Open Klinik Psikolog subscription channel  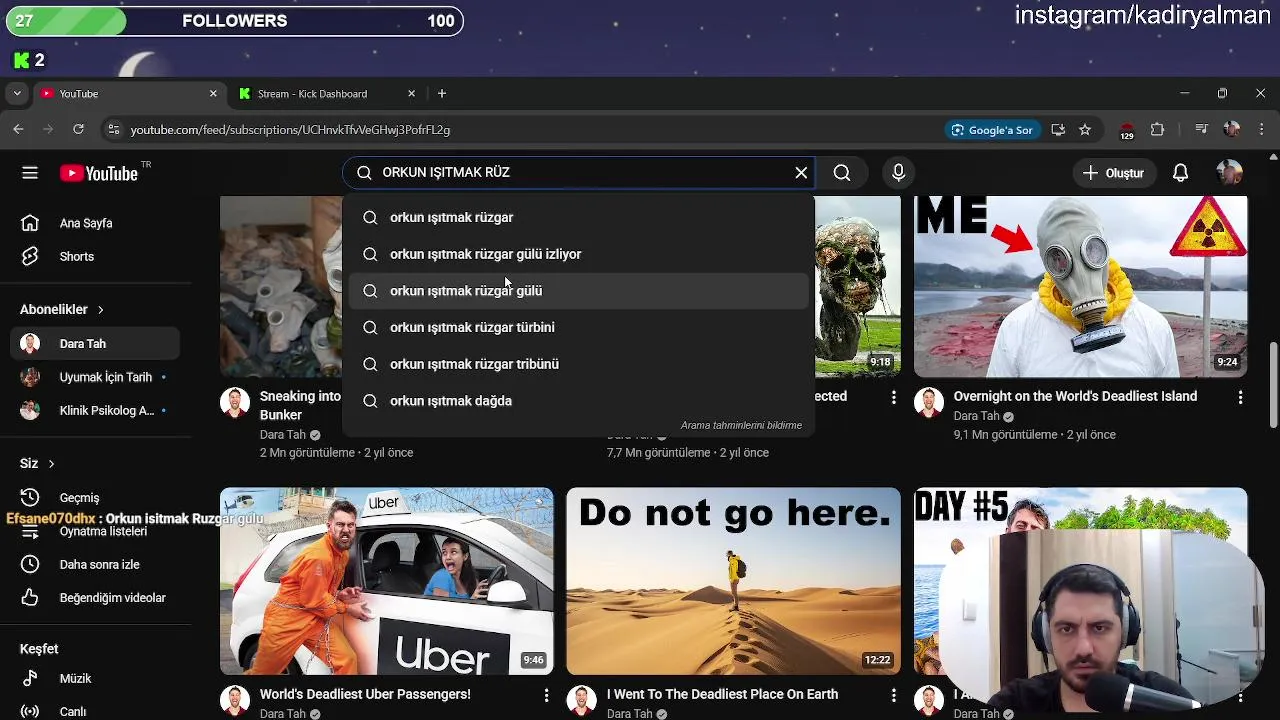coord(95,411)
